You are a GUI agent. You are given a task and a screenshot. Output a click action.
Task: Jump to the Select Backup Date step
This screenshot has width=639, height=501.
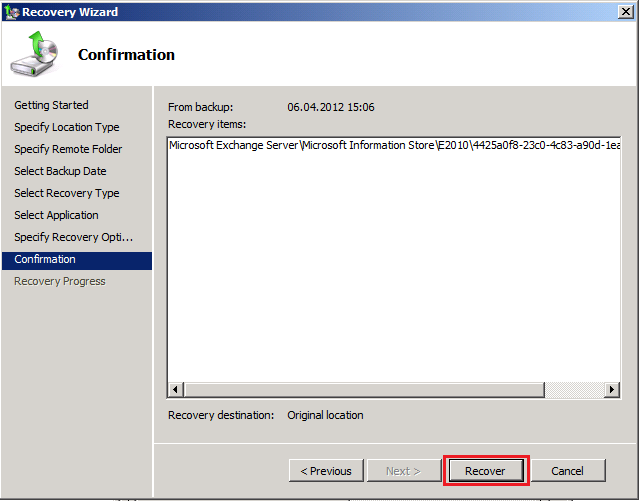[60, 171]
